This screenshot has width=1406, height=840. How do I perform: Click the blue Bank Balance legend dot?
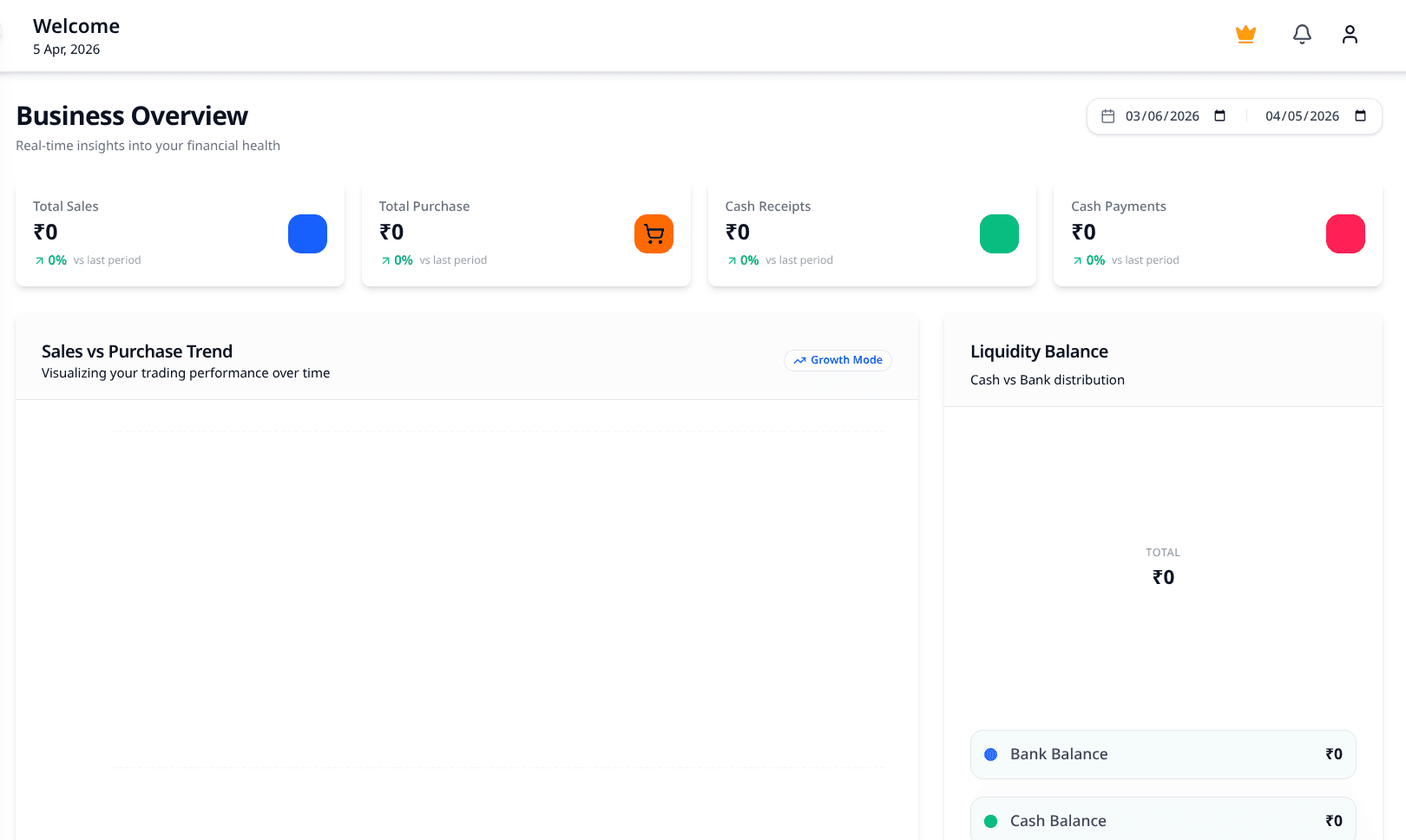990,755
